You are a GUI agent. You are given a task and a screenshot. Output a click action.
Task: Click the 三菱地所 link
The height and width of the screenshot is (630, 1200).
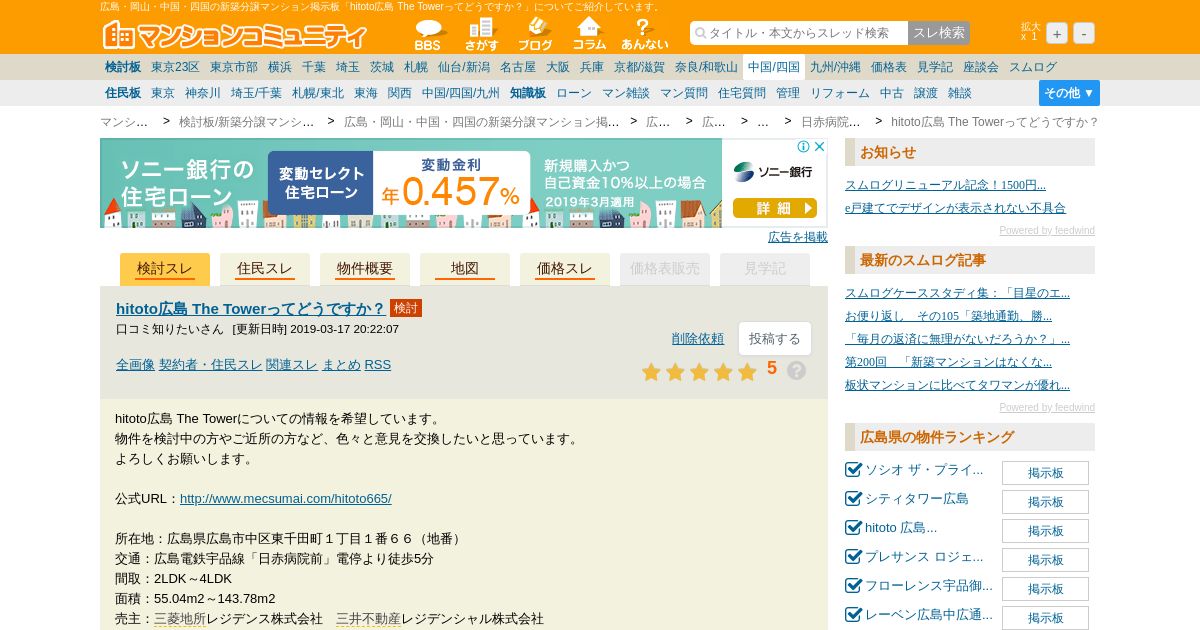pyautogui.click(x=180, y=618)
